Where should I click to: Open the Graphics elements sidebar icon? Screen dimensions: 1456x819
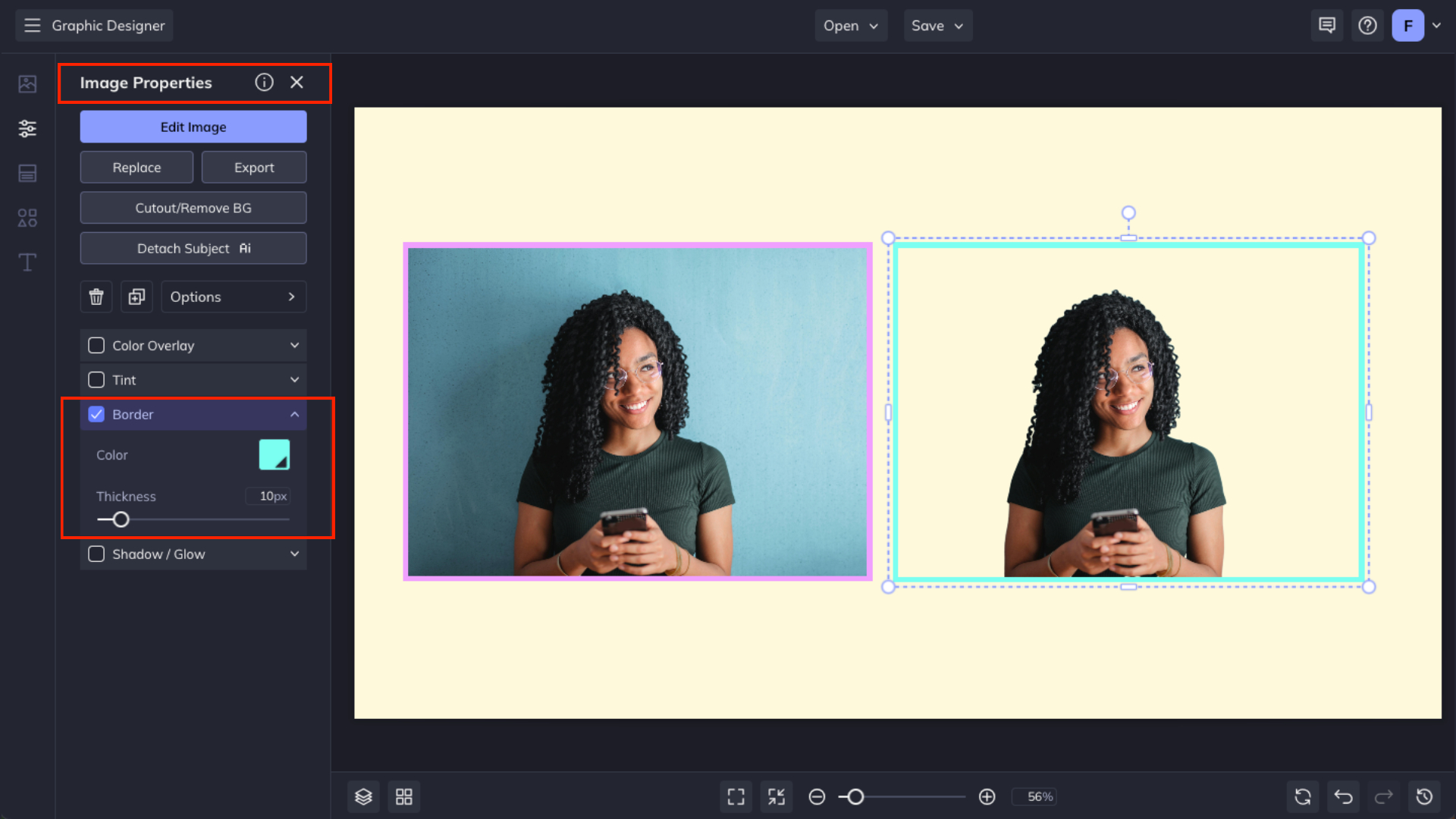pos(27,218)
